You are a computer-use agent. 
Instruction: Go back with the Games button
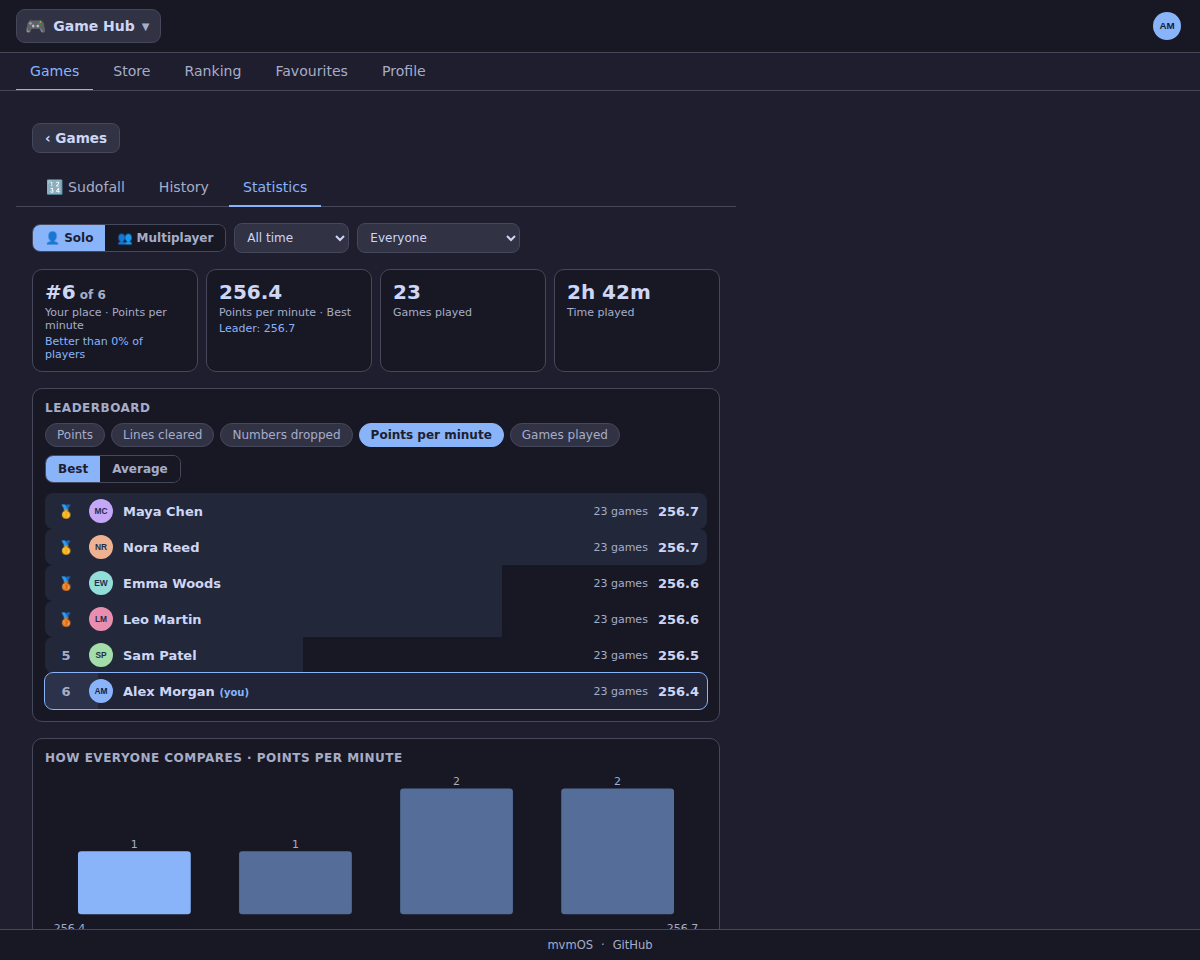coord(76,138)
